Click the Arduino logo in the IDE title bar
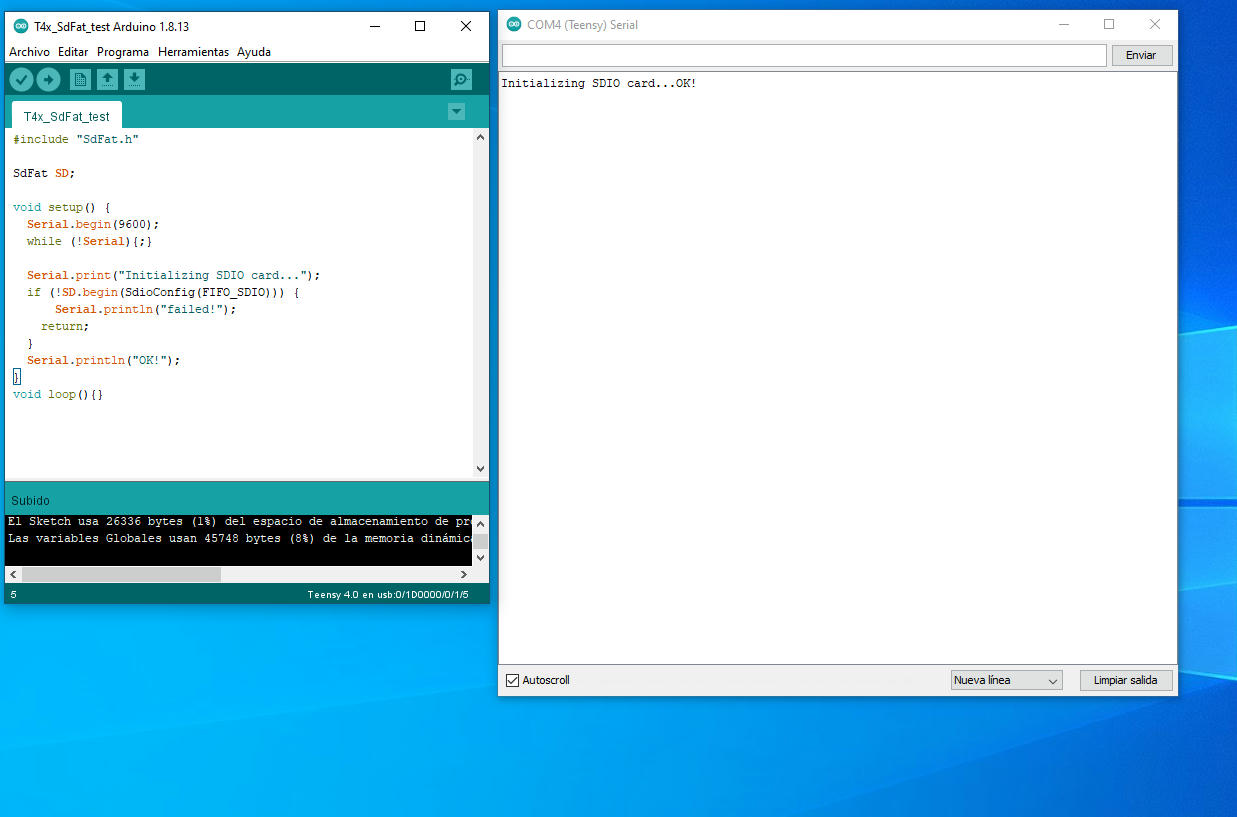The height and width of the screenshot is (817, 1237). pyautogui.click(x=21, y=26)
